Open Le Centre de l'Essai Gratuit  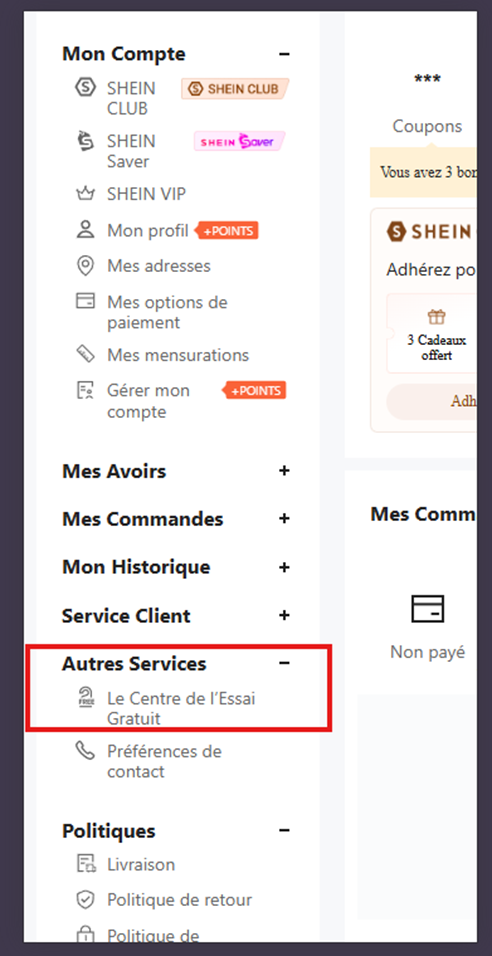click(x=181, y=708)
